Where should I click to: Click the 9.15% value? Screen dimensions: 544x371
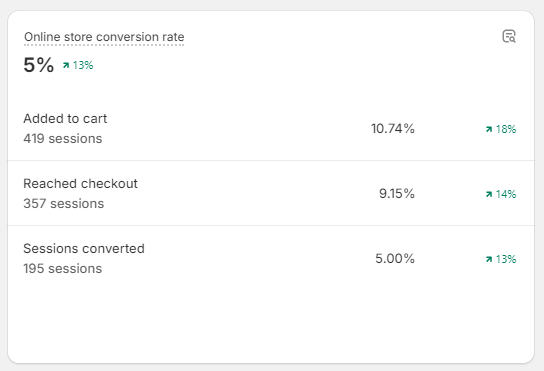(x=397, y=194)
